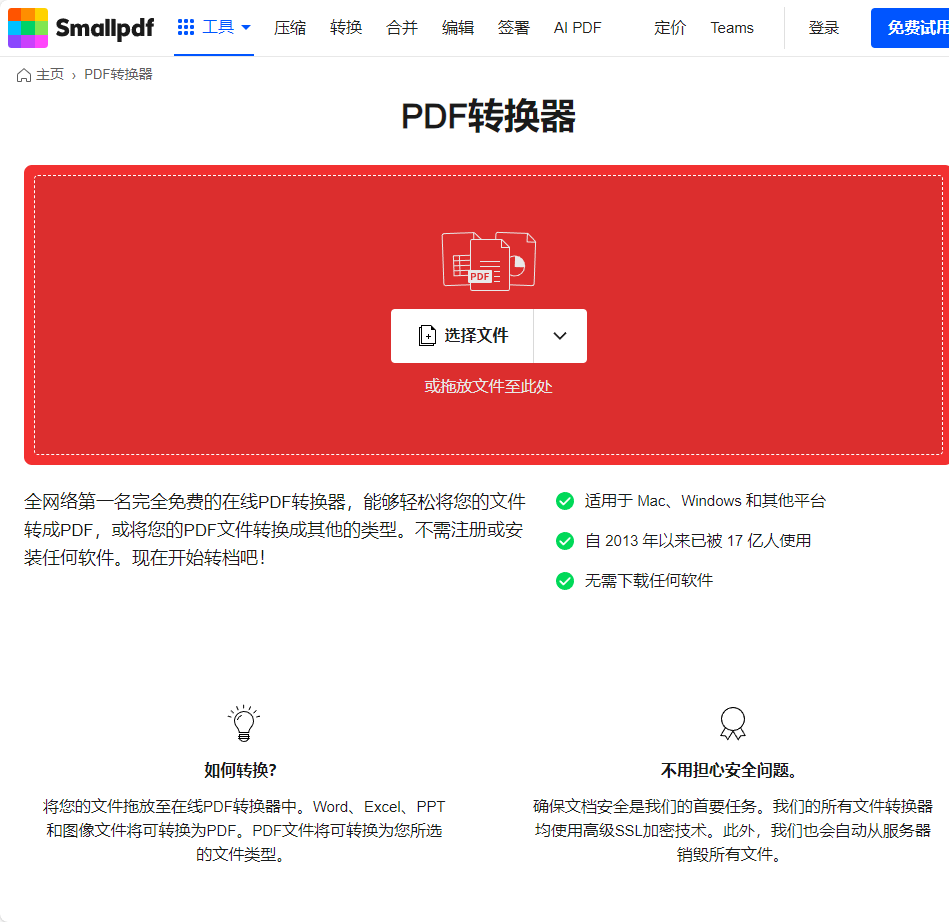Click the lightbulb icon above 如何转换
Image resolution: width=949 pixels, height=922 pixels.
pos(244,723)
